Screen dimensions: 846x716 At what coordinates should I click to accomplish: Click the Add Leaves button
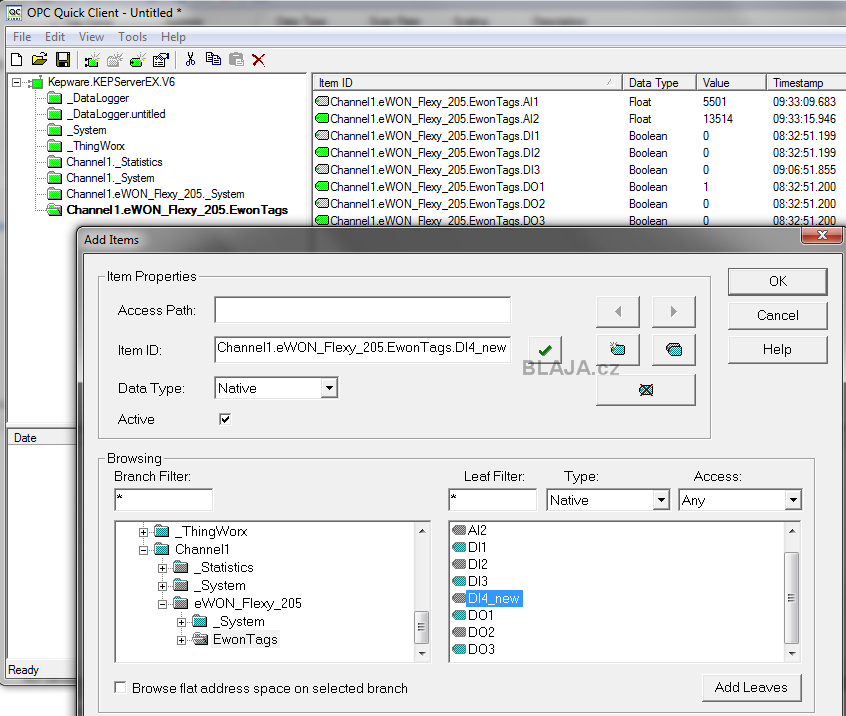(x=751, y=687)
